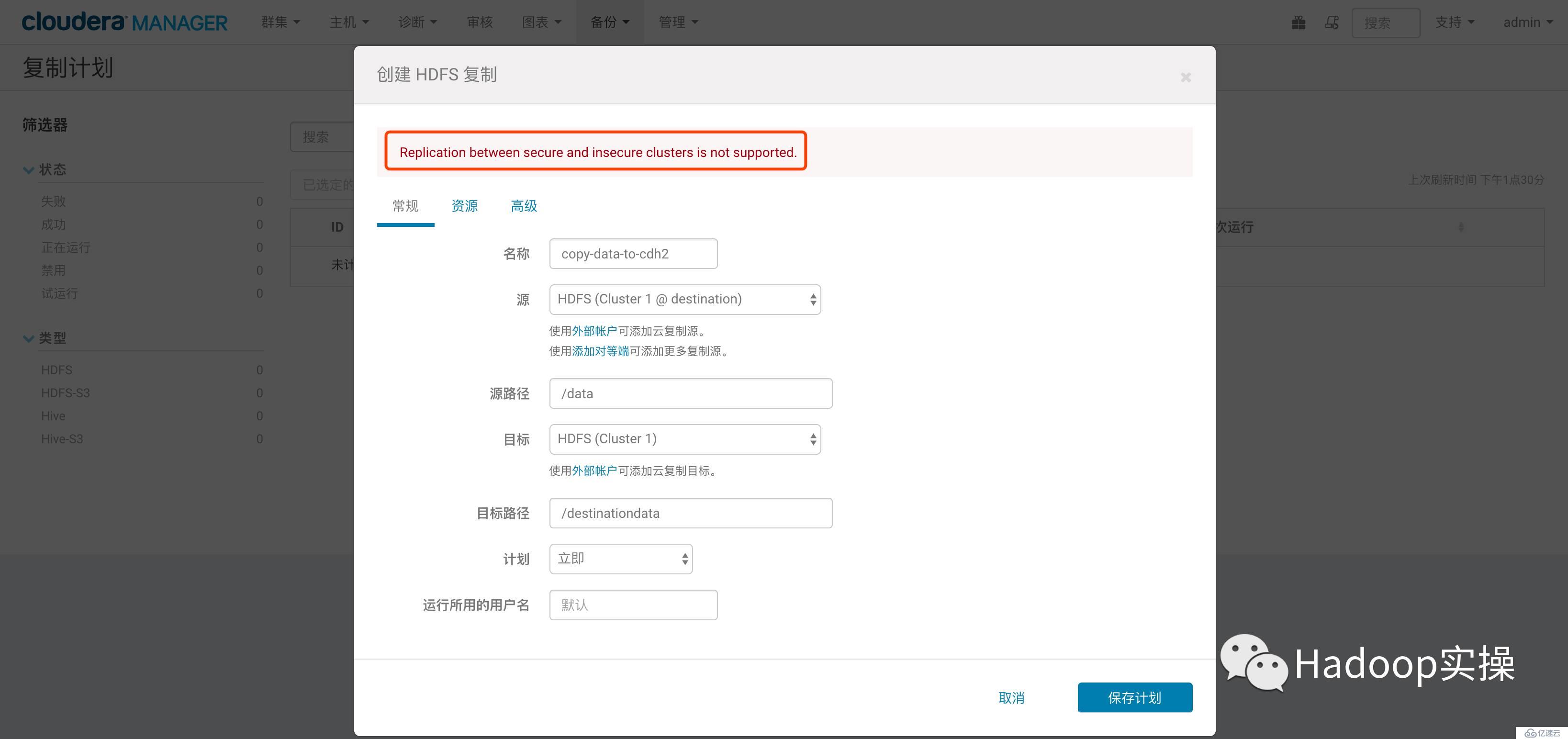
Task: Click the Cloudera Manager logo
Action: click(x=124, y=22)
